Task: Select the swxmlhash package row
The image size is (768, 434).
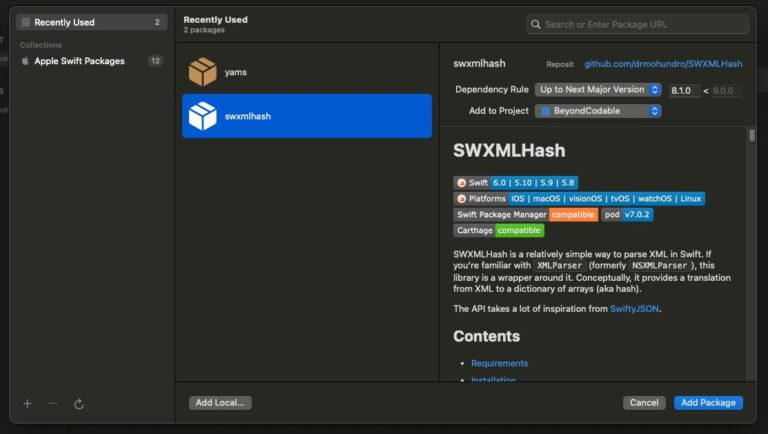Action: click(x=307, y=116)
